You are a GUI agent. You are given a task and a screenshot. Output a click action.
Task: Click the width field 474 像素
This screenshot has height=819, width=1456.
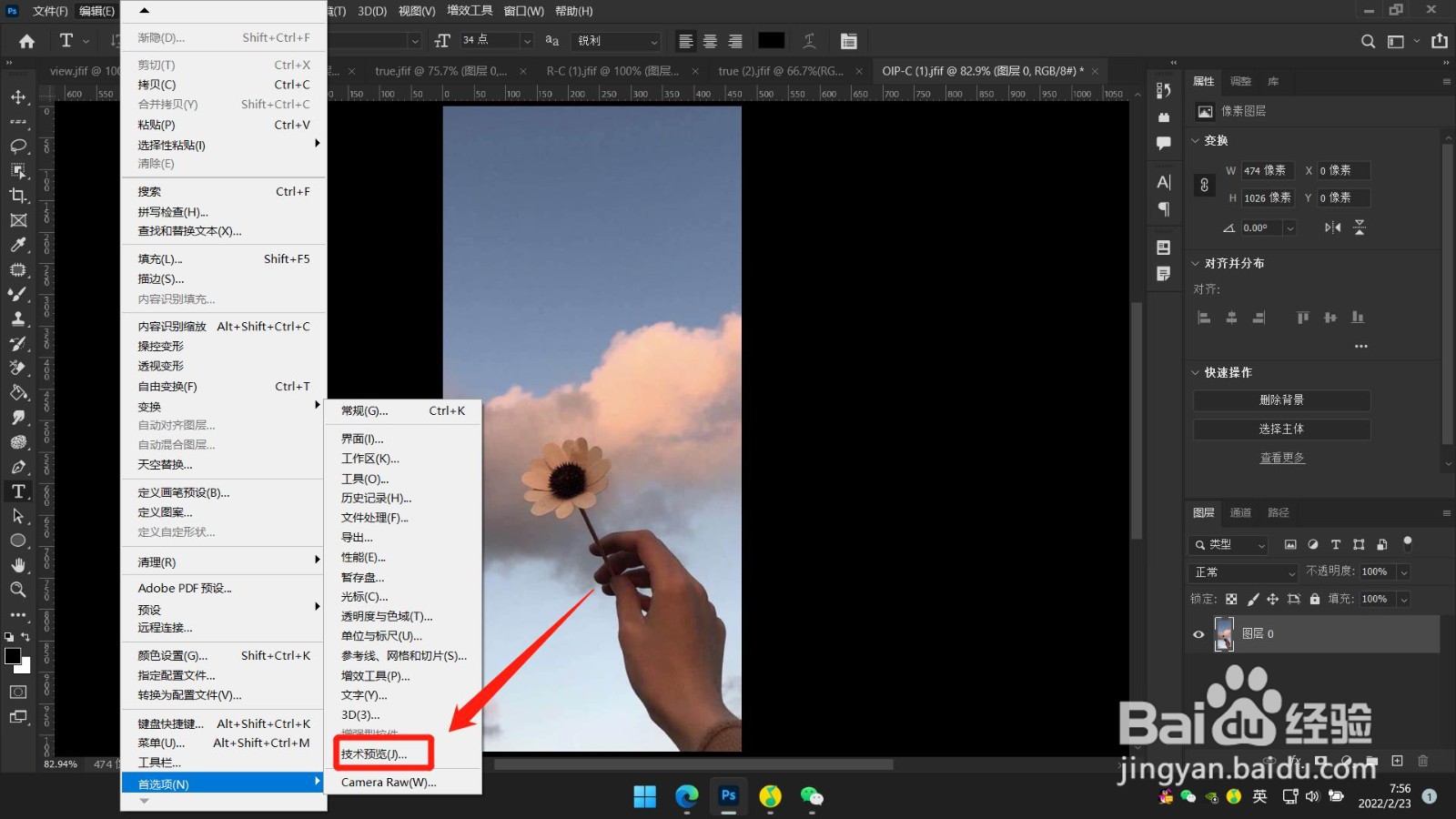click(x=1268, y=171)
